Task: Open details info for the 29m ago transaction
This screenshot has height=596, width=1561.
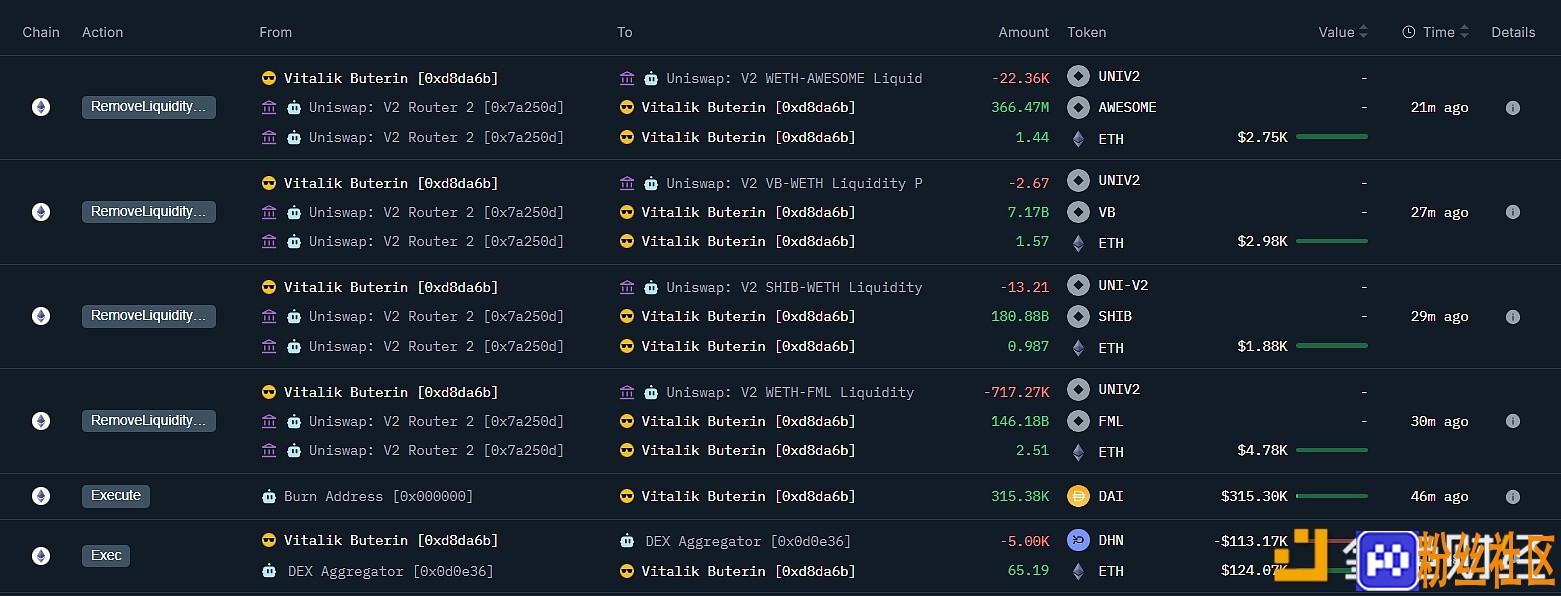Action: (1512, 317)
